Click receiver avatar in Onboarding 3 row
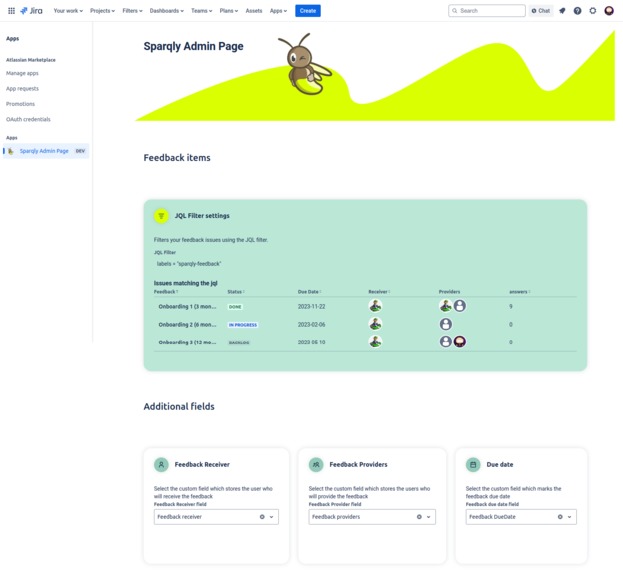The image size is (623, 573). pos(375,341)
